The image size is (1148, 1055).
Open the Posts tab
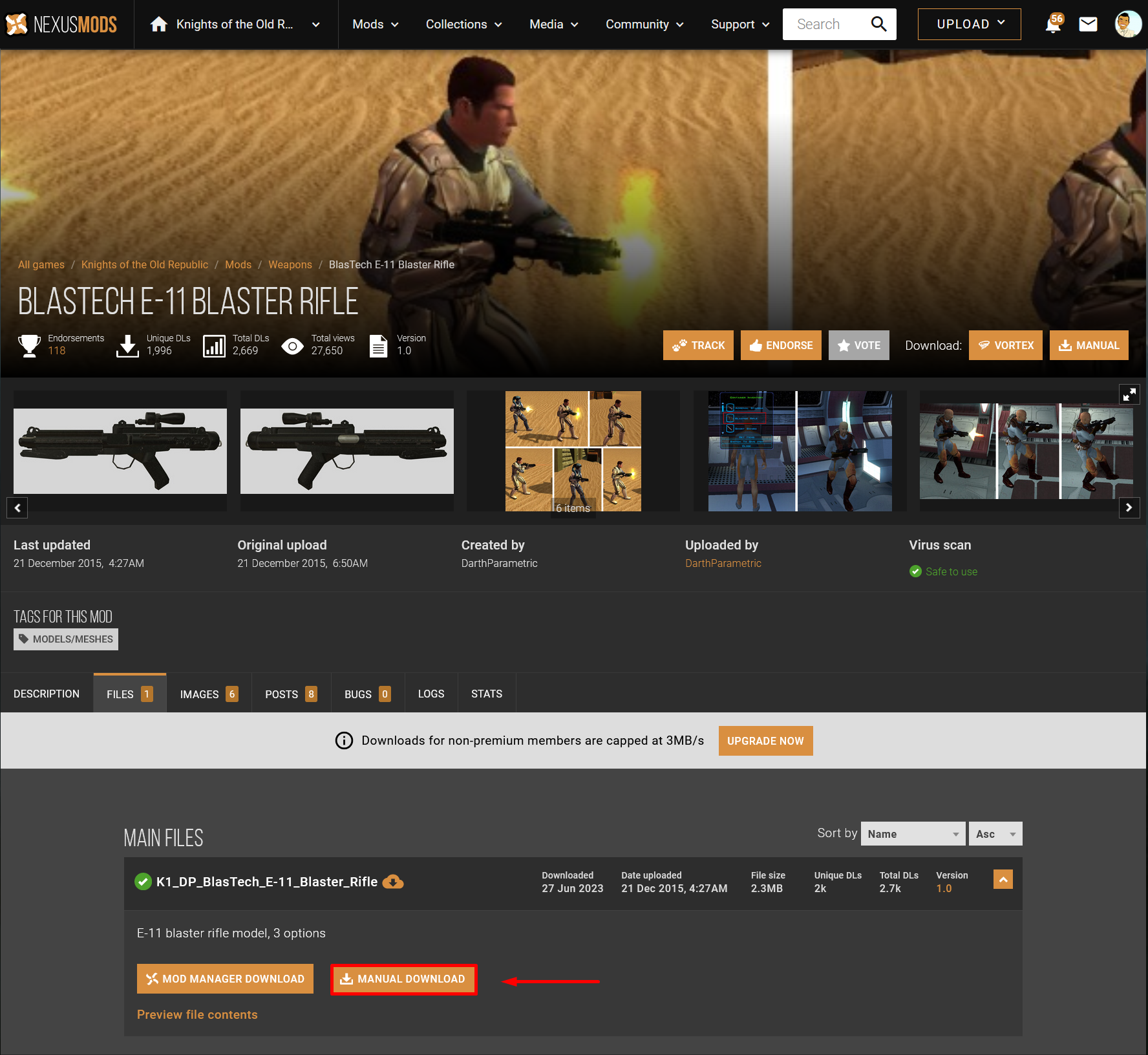(x=292, y=694)
